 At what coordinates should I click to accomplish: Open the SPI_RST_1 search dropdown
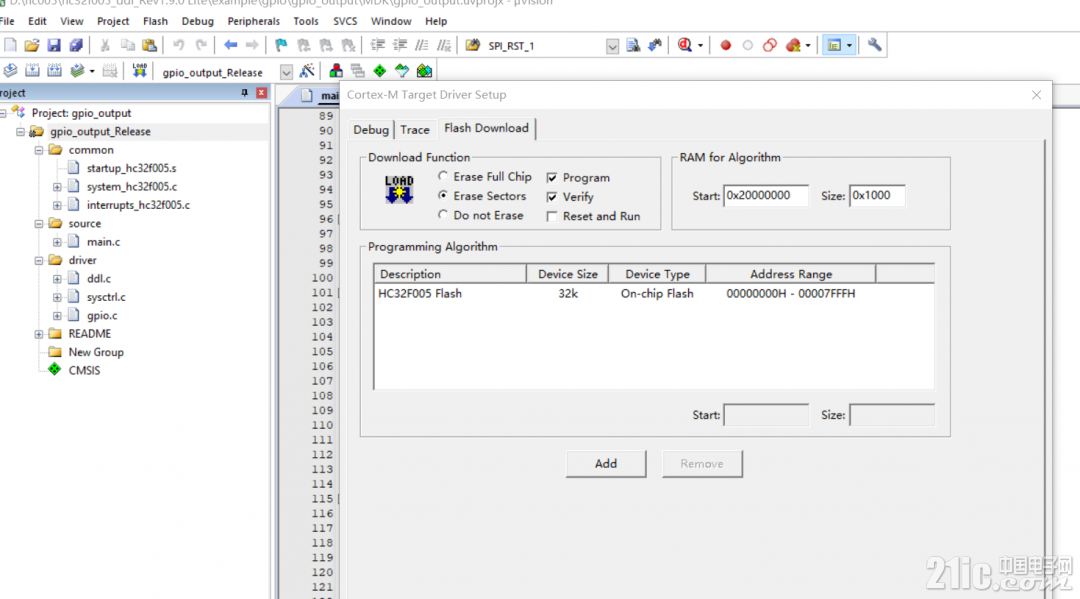(x=612, y=46)
